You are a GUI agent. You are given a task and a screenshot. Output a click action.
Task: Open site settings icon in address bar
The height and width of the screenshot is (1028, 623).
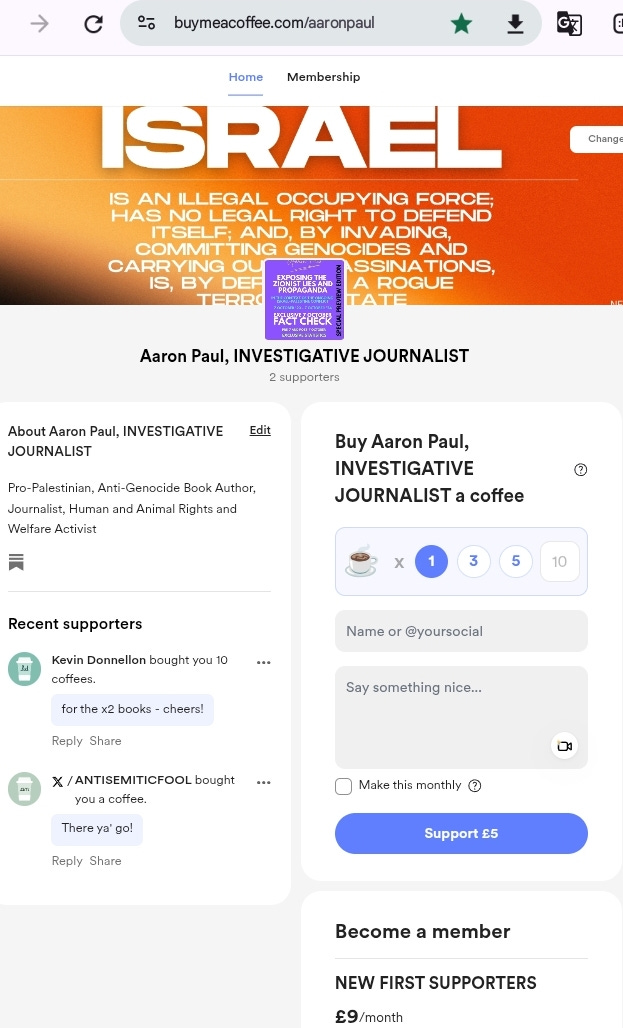point(146,23)
